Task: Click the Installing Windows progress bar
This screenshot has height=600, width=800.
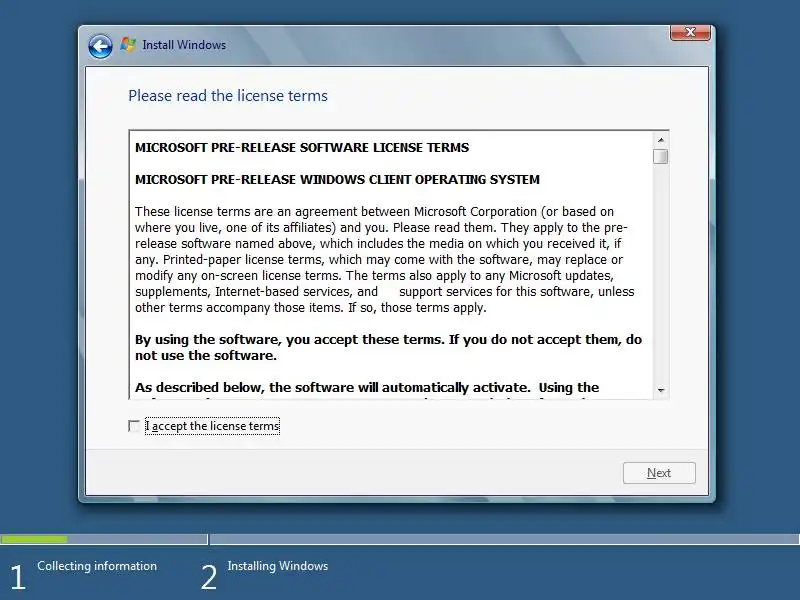Action: (x=505, y=539)
